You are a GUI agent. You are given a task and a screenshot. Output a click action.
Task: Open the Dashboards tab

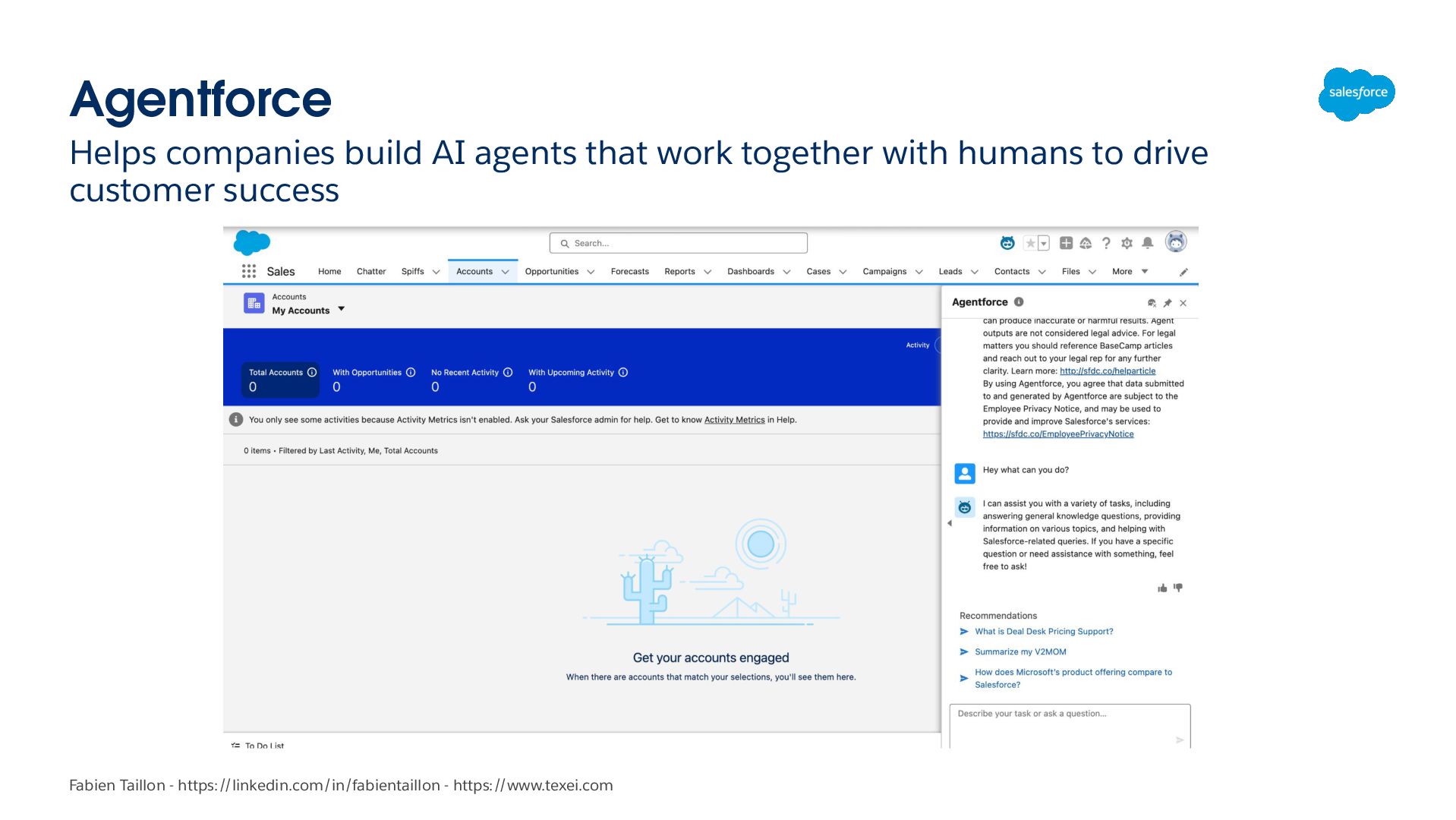click(x=751, y=272)
